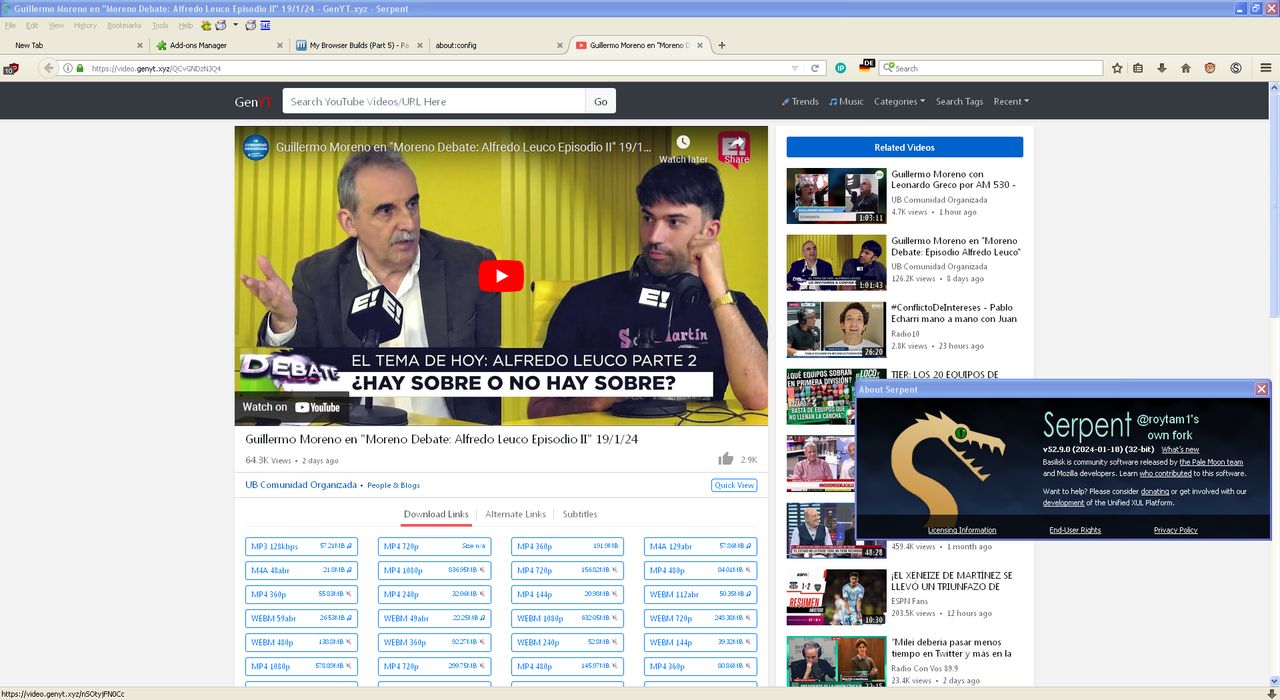Download the MP3 128kbps file

301,546
